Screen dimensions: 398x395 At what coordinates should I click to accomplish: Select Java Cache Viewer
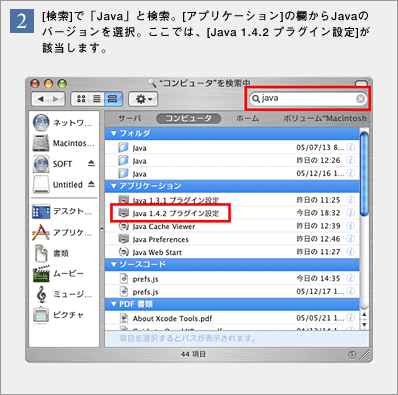click(x=232, y=226)
